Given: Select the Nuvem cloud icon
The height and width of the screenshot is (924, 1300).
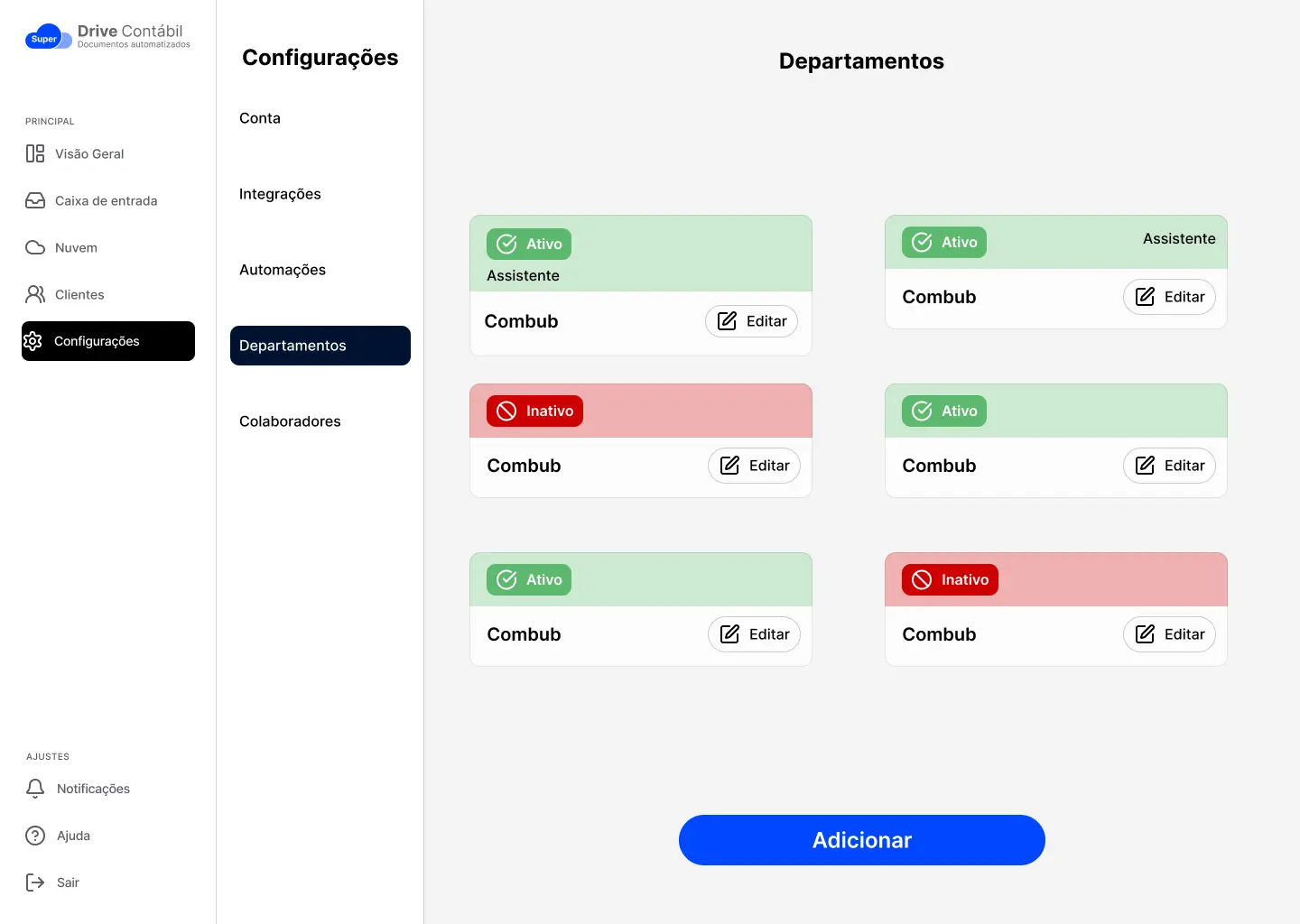Looking at the screenshot, I should (35, 247).
